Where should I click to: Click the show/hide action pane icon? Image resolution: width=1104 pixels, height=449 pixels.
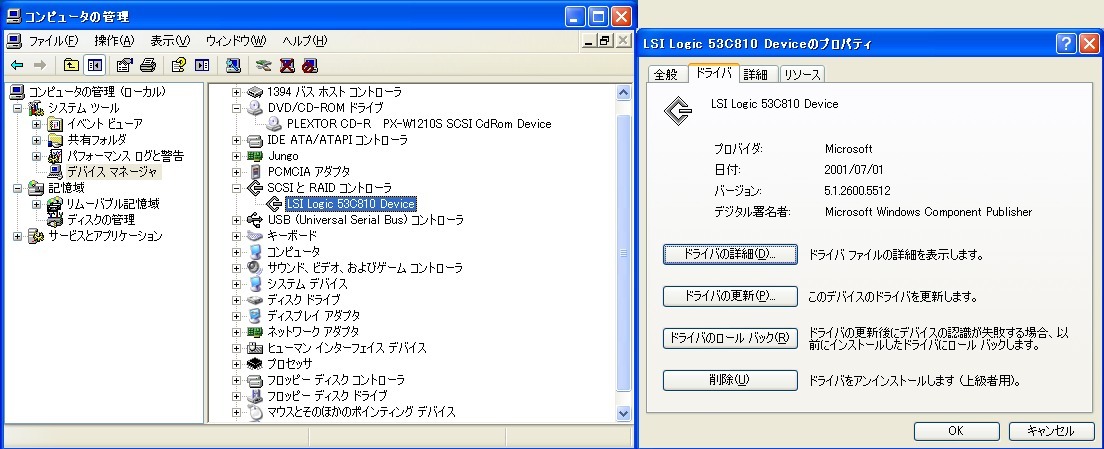(202, 65)
